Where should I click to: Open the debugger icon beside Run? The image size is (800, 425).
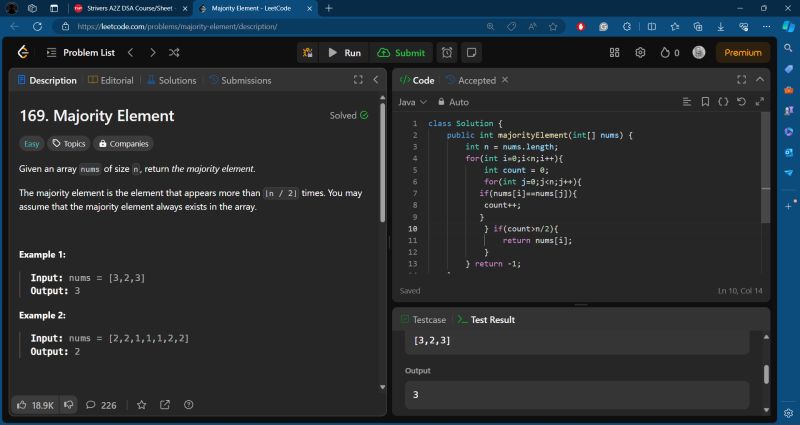[307, 52]
